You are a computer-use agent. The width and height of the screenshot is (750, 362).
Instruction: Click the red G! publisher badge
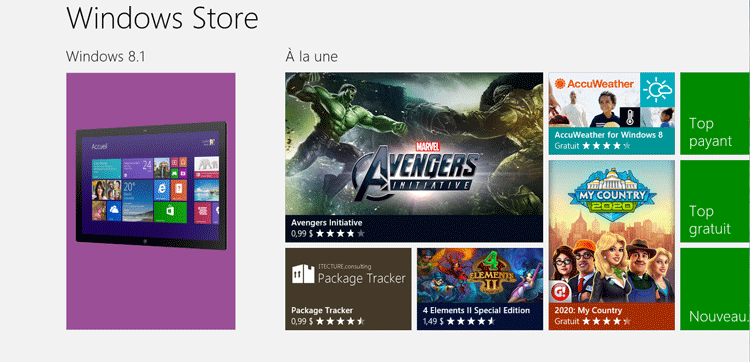tap(559, 291)
